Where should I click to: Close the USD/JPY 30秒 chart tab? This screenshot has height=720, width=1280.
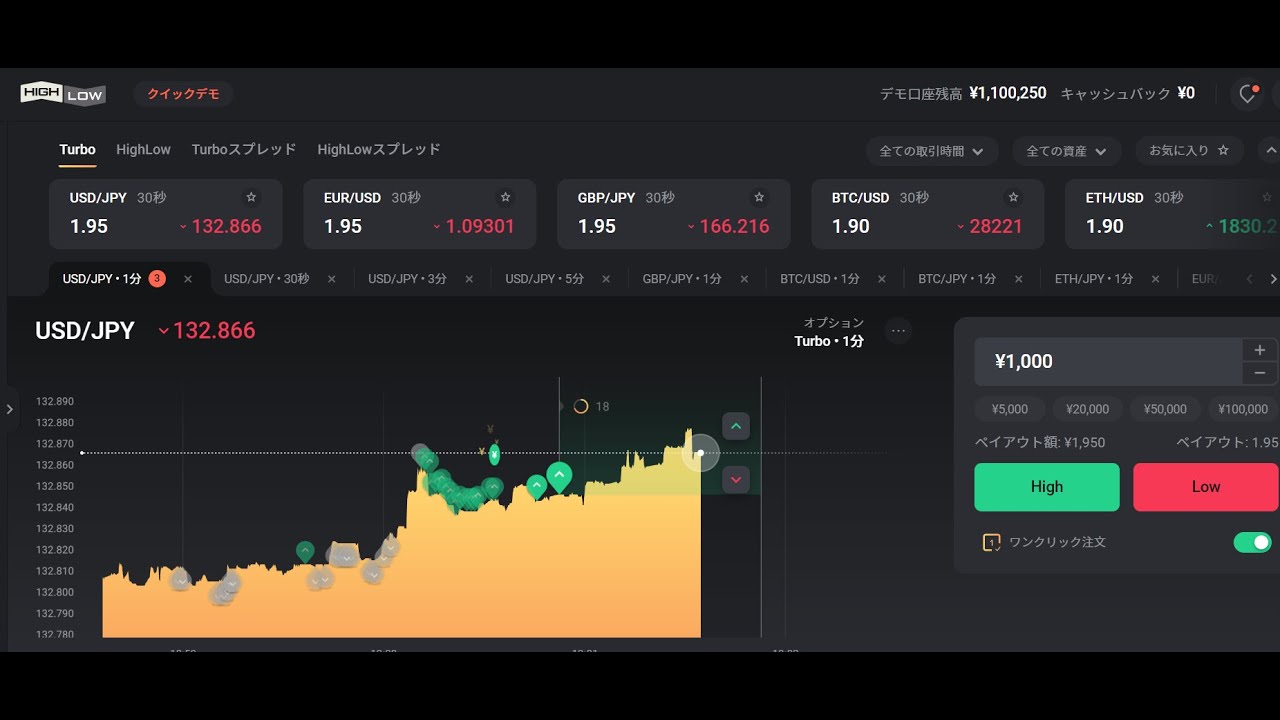(x=332, y=279)
